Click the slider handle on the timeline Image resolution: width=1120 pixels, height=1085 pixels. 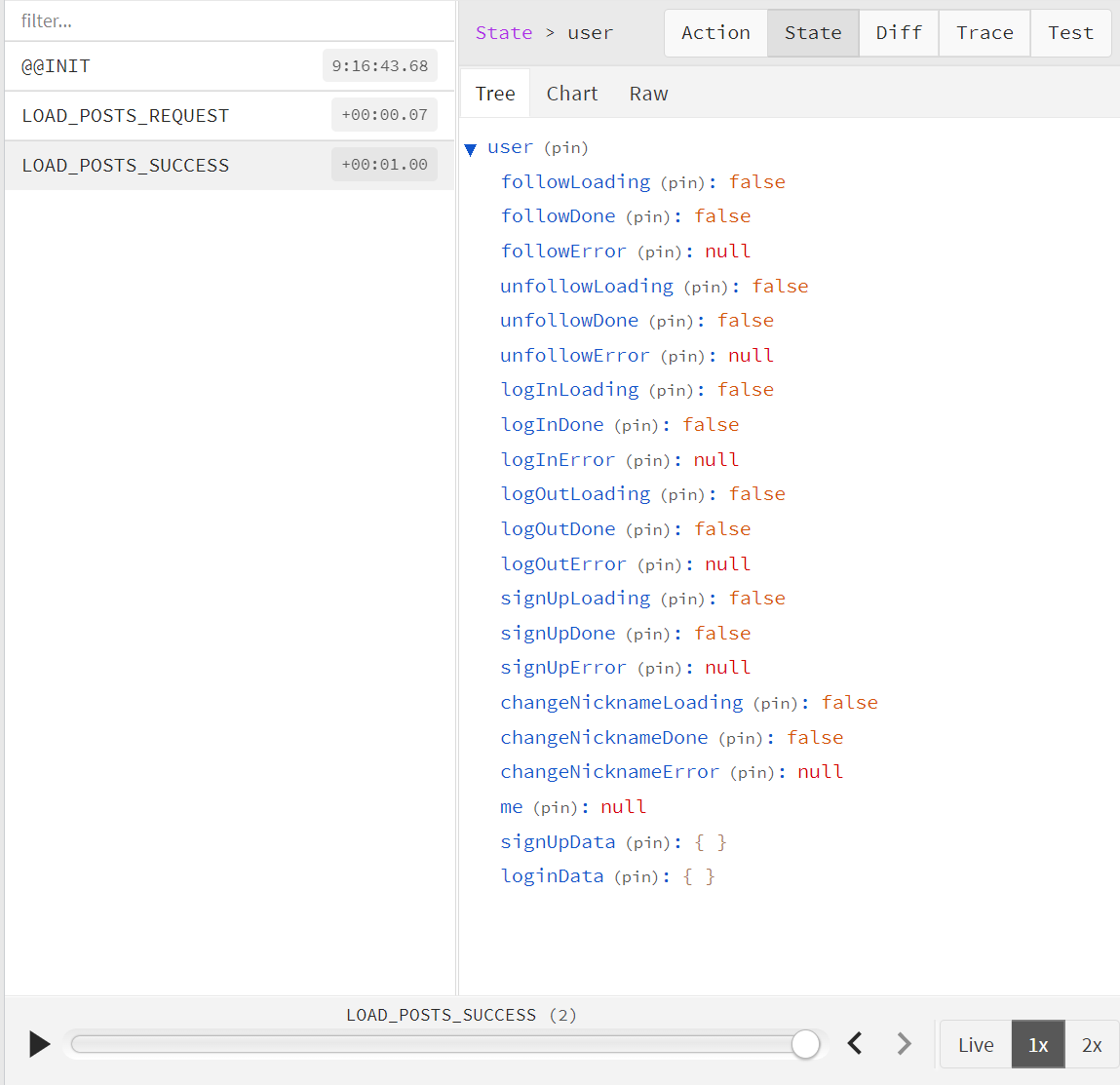[805, 1044]
